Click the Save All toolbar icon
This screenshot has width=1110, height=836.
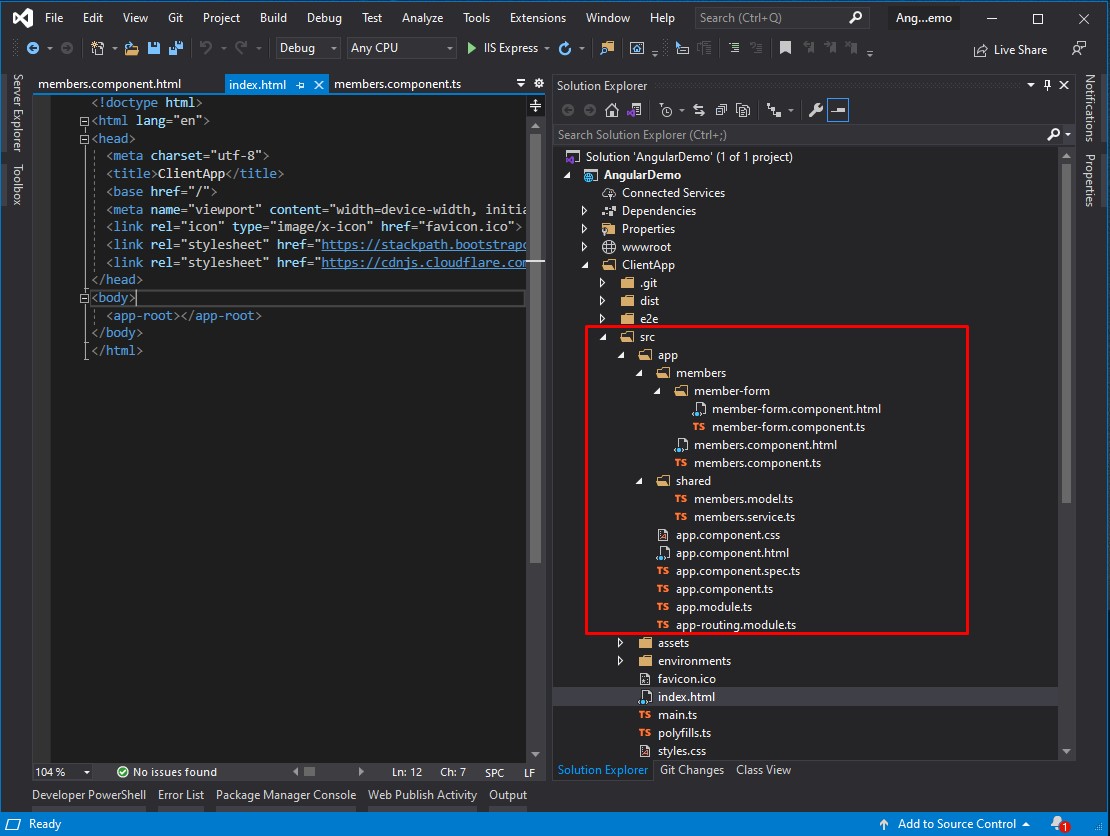(x=176, y=48)
